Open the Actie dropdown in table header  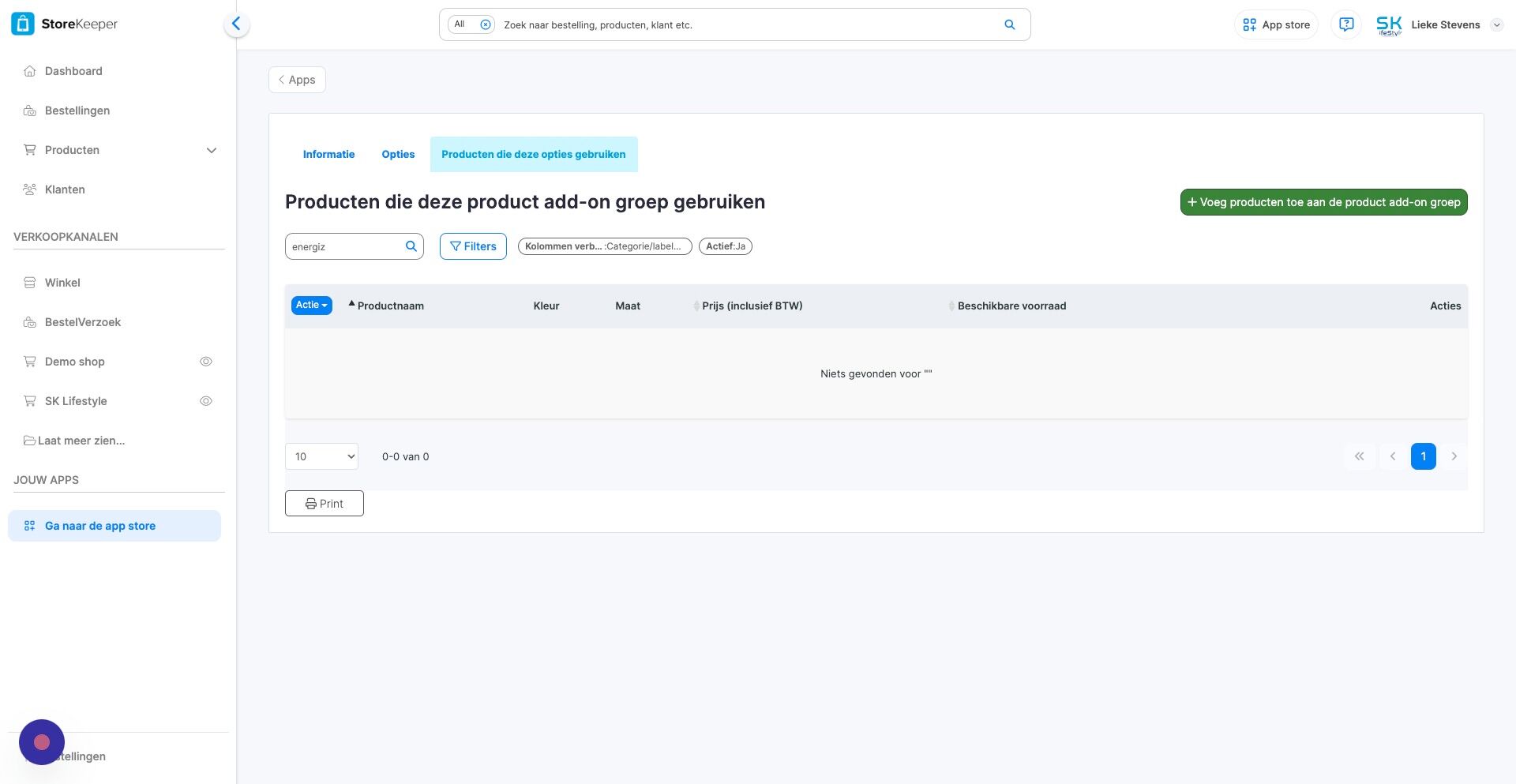coord(311,306)
